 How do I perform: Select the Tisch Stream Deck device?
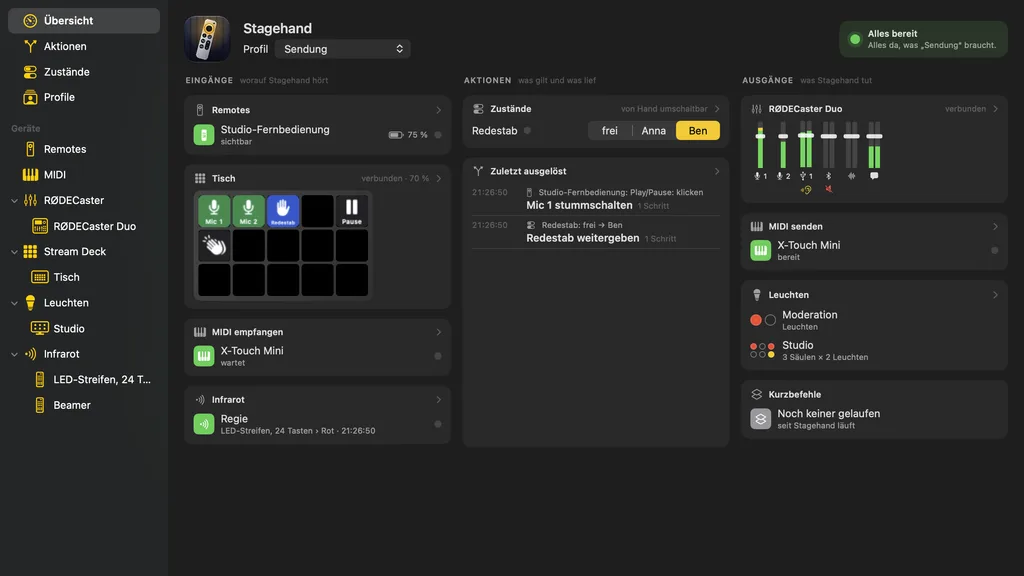tap(84, 277)
